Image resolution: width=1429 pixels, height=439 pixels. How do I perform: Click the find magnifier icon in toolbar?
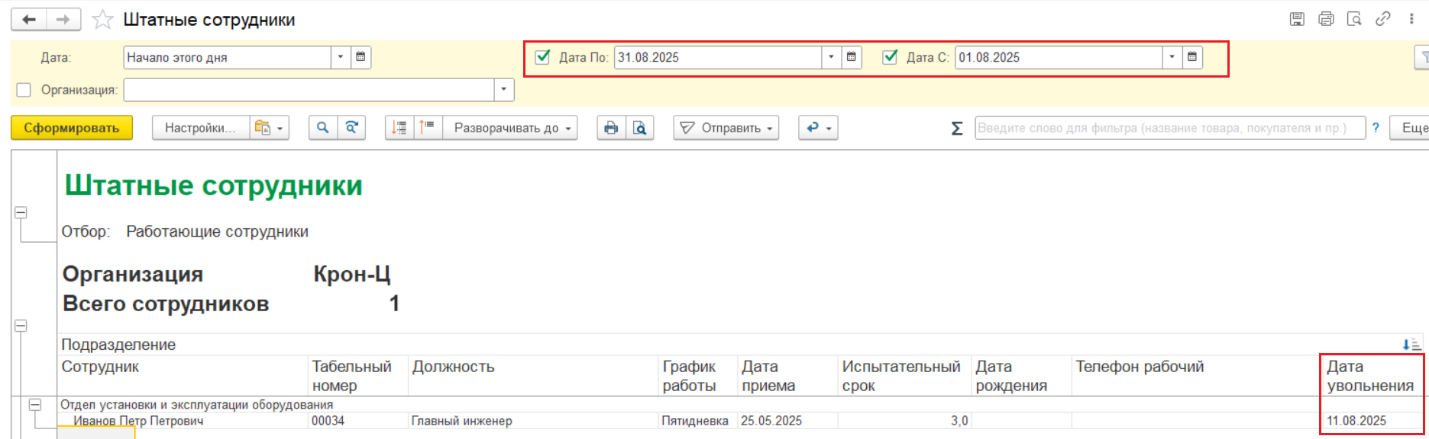(323, 128)
